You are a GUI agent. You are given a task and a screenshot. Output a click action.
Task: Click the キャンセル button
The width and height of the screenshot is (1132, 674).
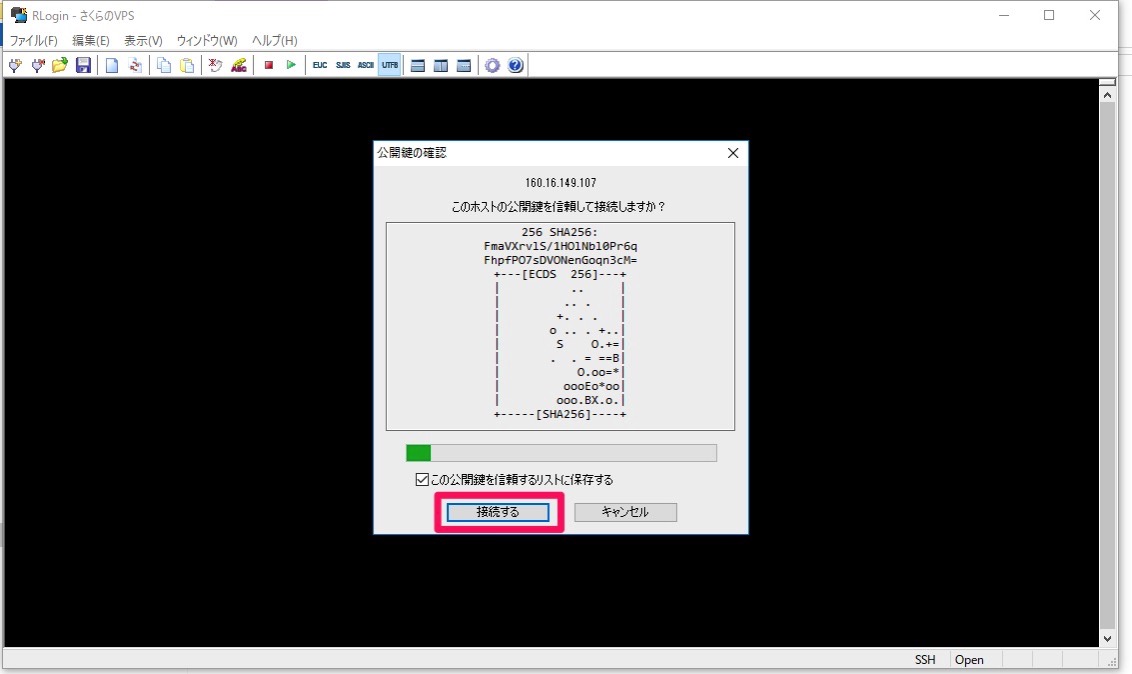click(x=625, y=511)
